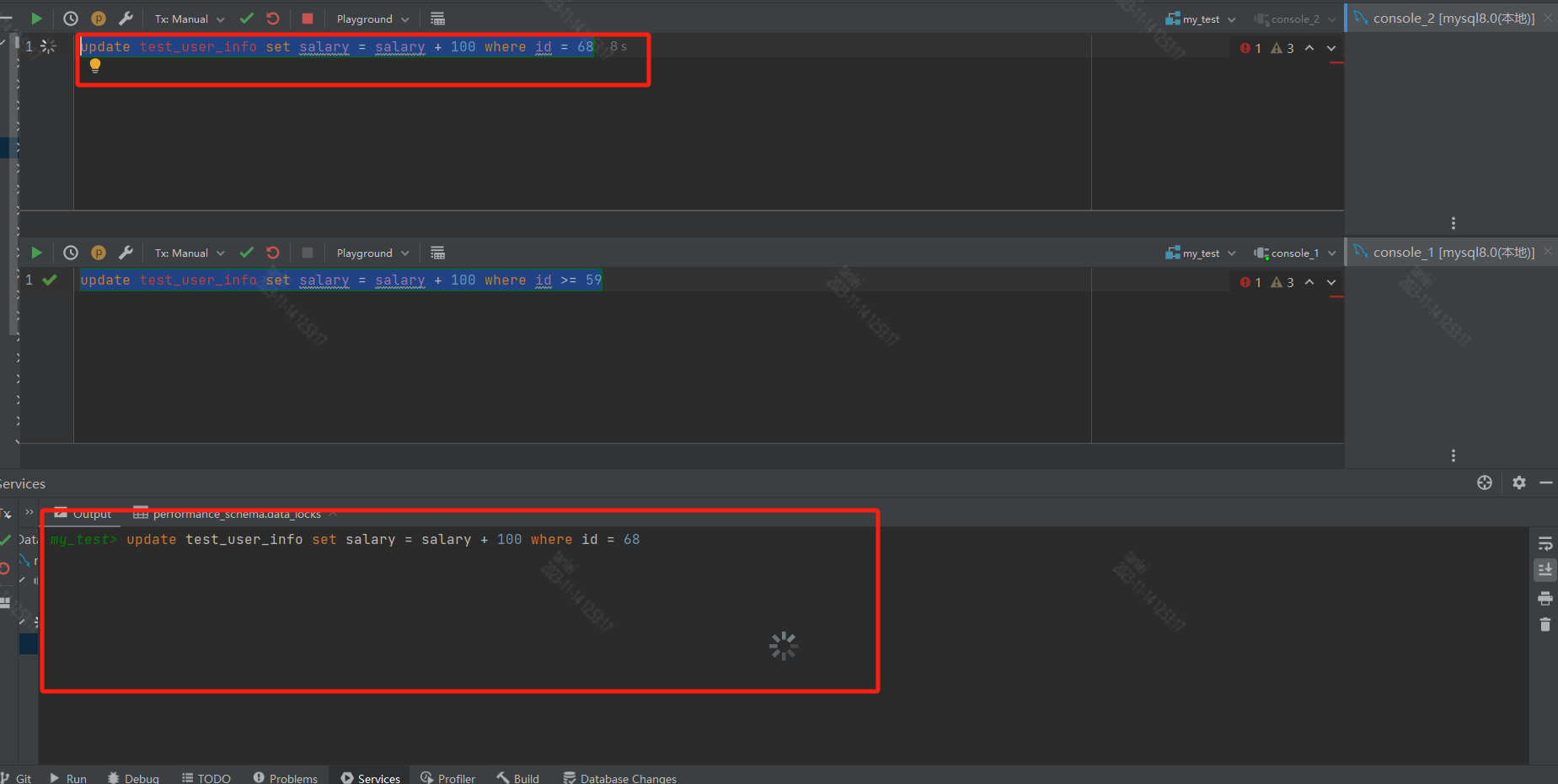Viewport: 1558px width, 784px height.
Task: Open query history in console_2 toolbar
Action: coord(71,19)
